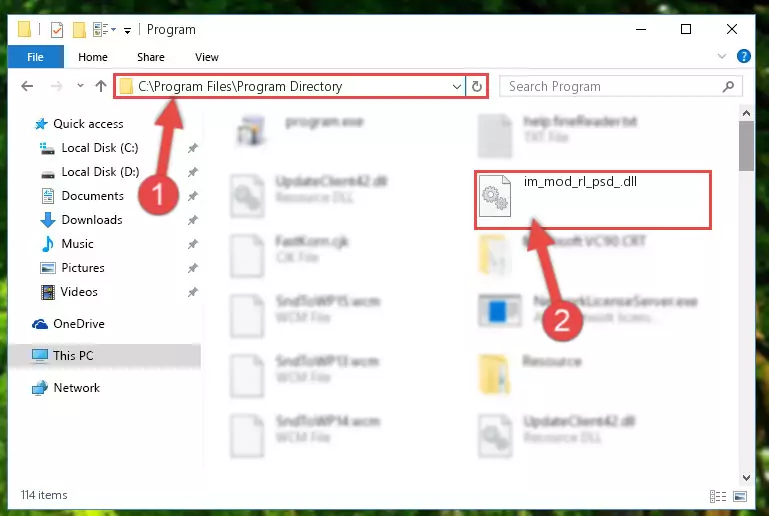Switch to Large icons view layout icon
This screenshot has height=516, width=769.
(x=740, y=496)
